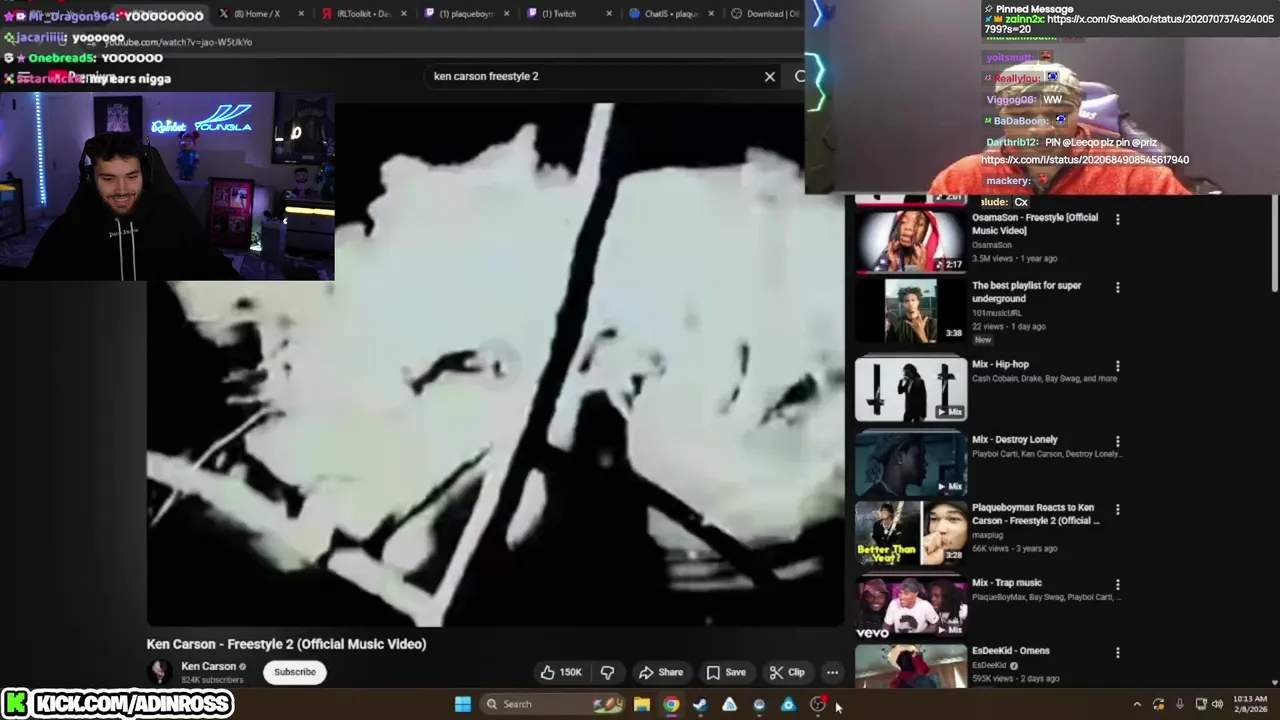Close the IRLToolkit tab
The image size is (1280, 720).
coord(404,14)
